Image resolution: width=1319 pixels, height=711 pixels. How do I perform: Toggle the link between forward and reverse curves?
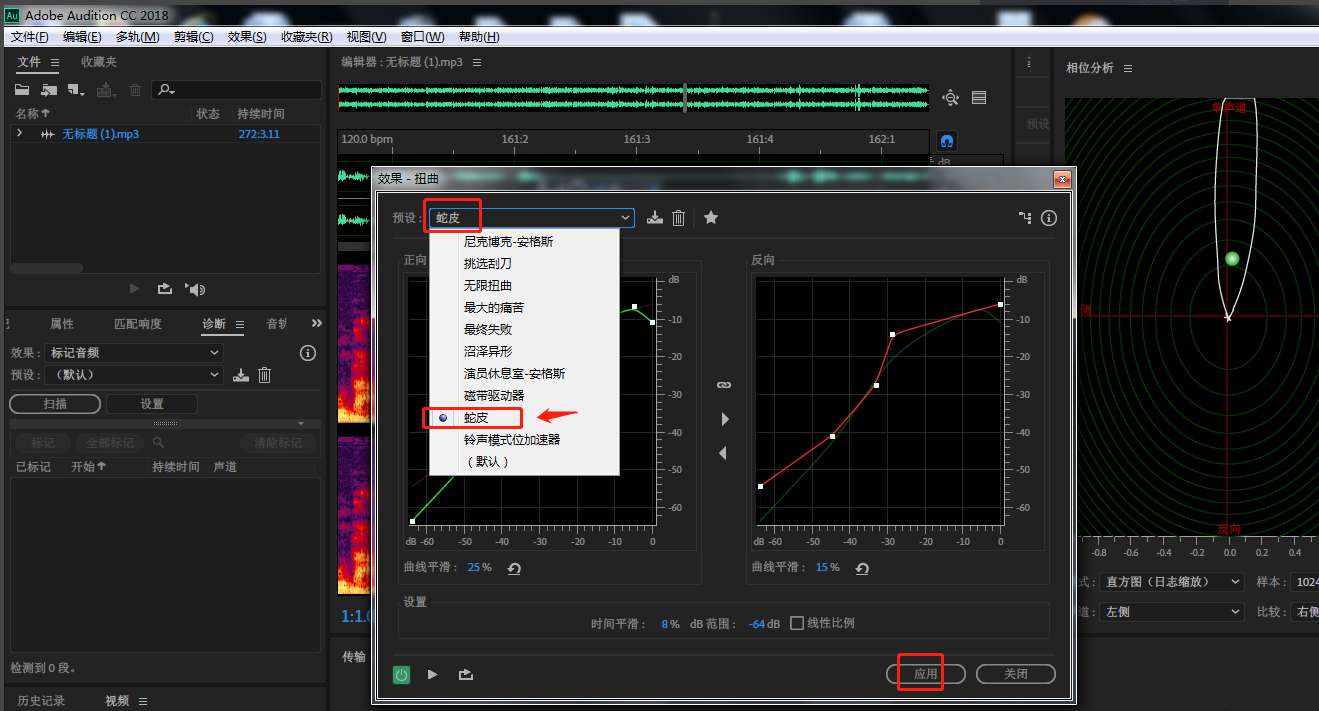coord(723,384)
